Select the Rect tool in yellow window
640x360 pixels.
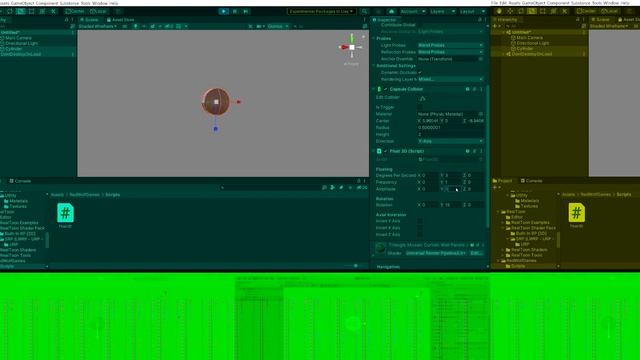[x=543, y=11]
